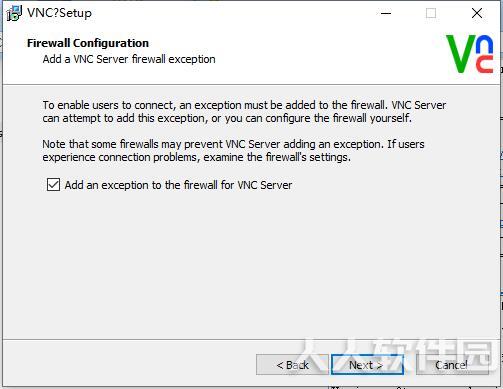503x389 pixels.
Task: Cancel the VNC installation
Action: (x=452, y=365)
